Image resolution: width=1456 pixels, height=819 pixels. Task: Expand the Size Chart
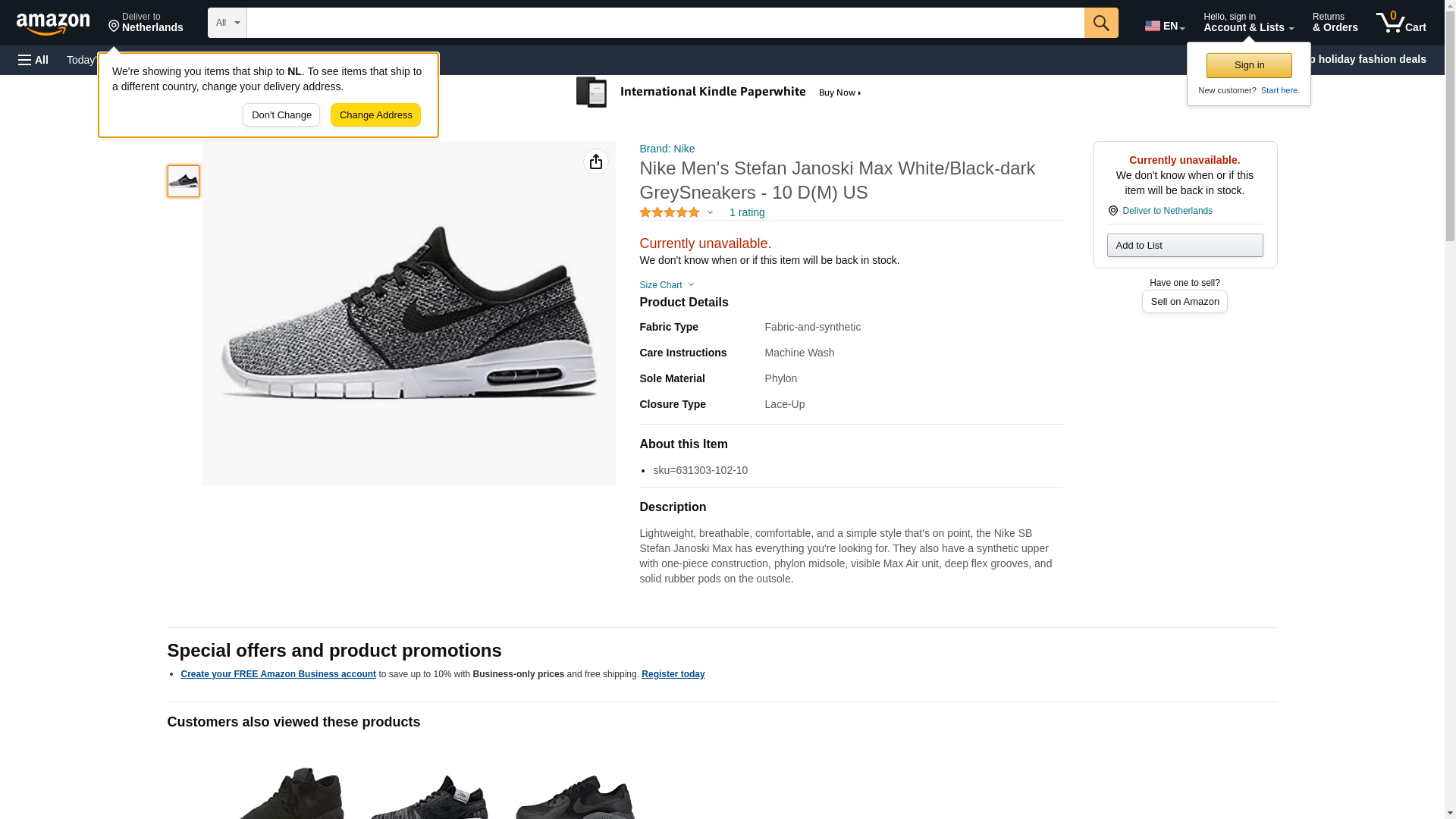click(667, 285)
